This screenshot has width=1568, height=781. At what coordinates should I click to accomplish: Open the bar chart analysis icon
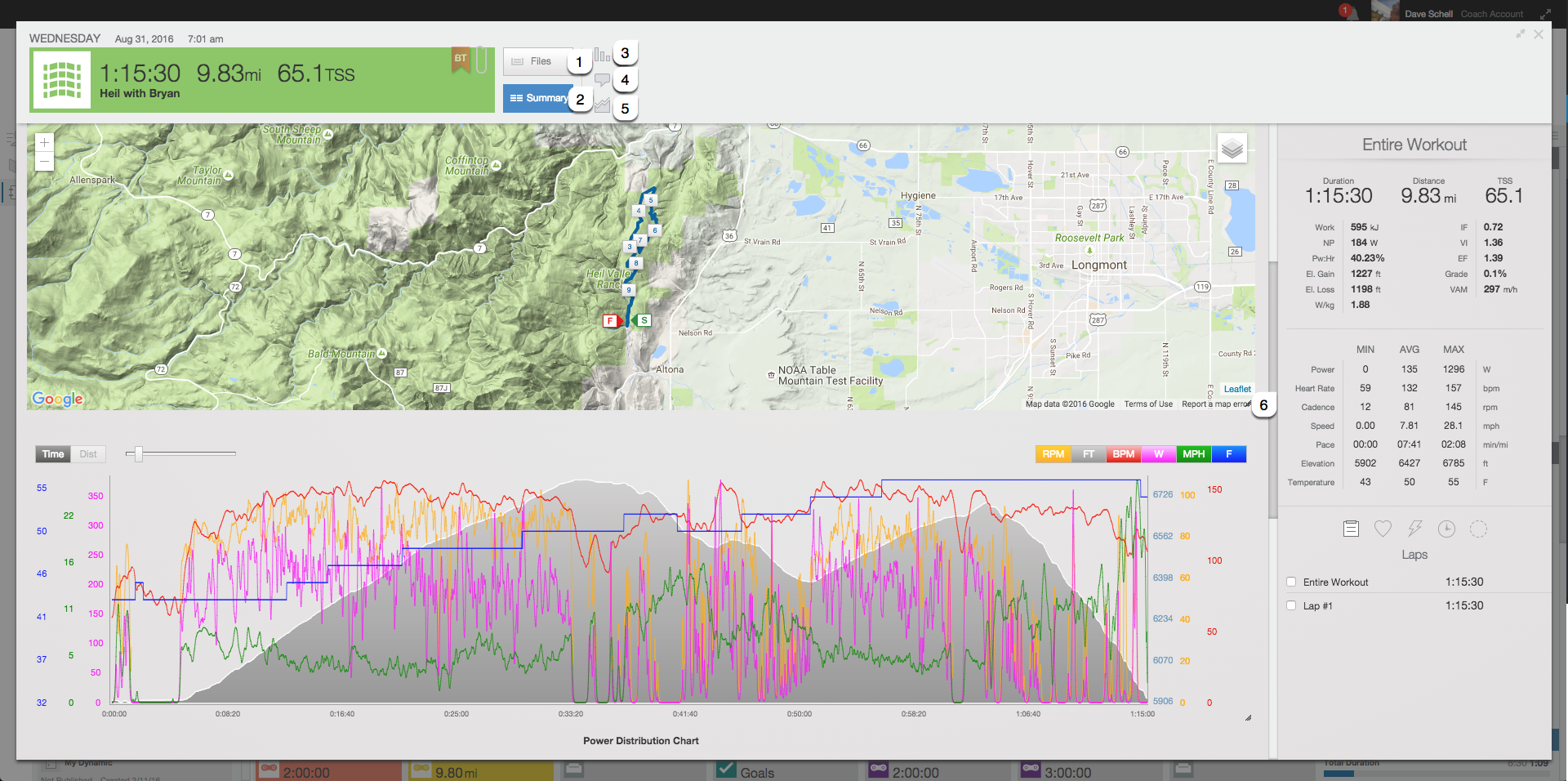pyautogui.click(x=602, y=55)
